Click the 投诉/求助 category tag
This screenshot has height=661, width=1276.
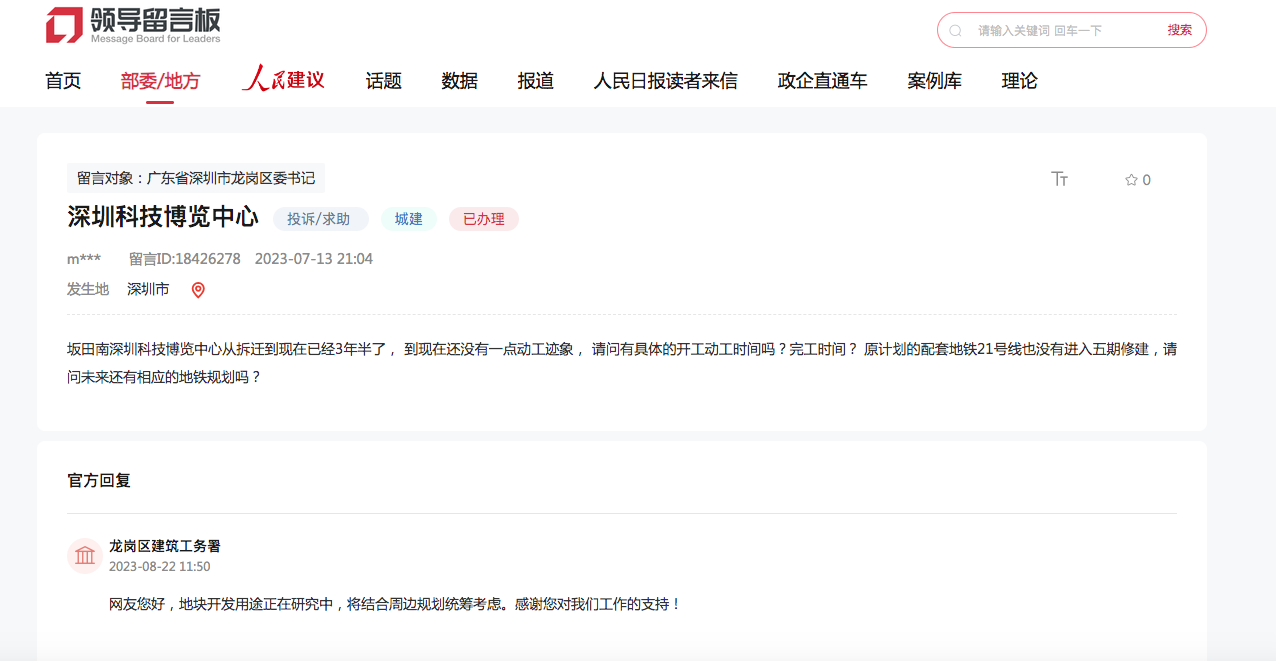320,219
